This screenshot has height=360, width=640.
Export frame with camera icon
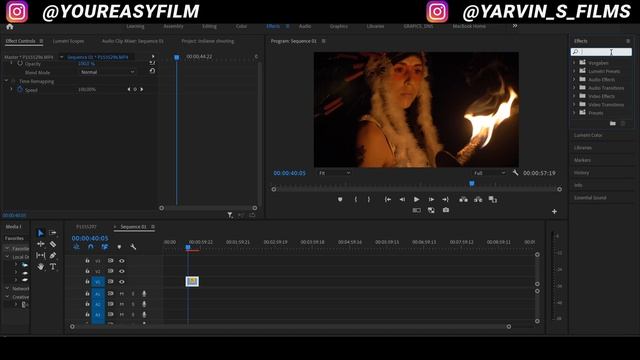tap(446, 210)
